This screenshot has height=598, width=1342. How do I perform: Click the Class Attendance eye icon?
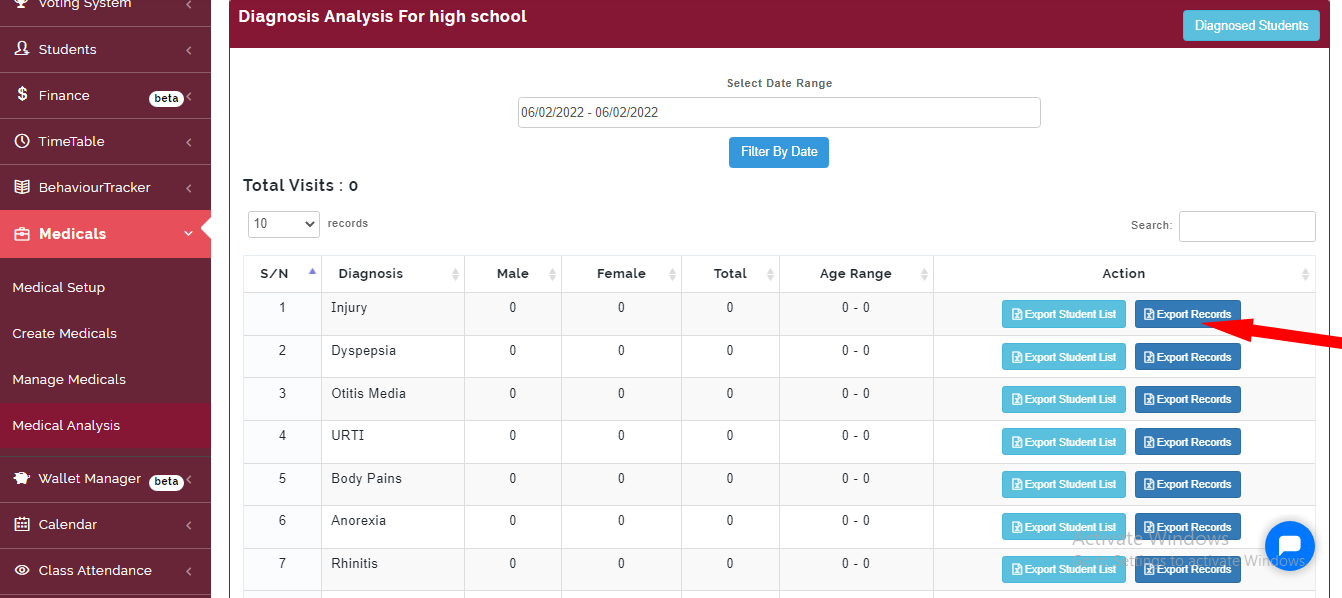click(22, 570)
